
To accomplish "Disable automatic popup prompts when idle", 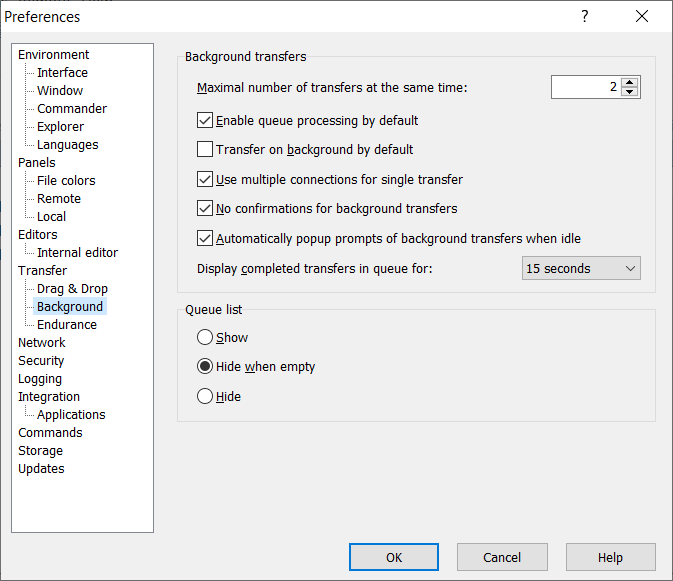I will [206, 239].
